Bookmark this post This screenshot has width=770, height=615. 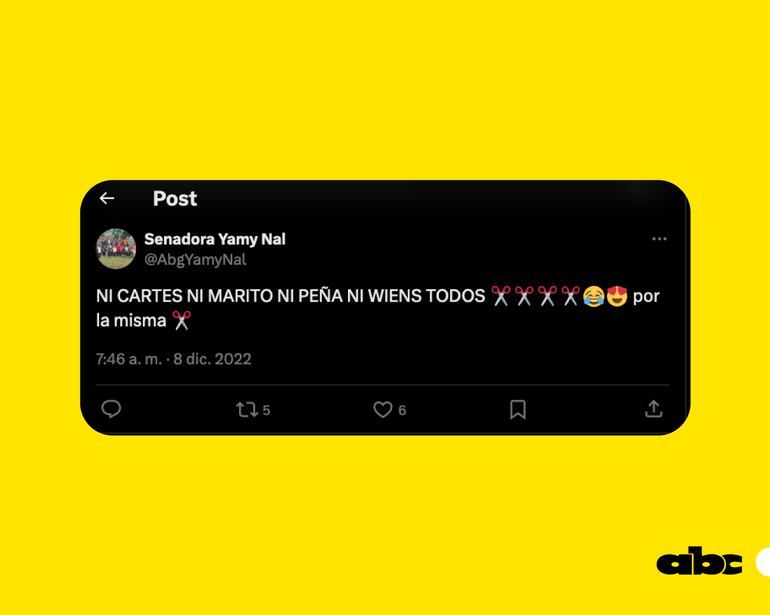point(518,409)
